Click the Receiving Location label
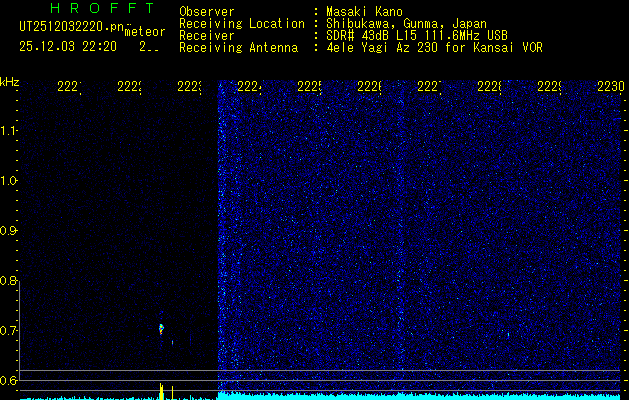Viewport: 629px width, 400px height. [x=242, y=24]
